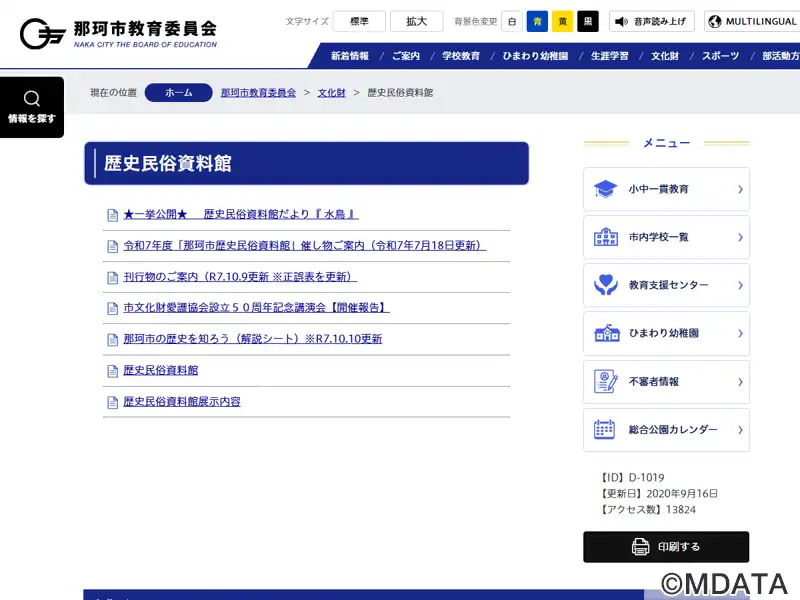Open the 歴史民俗資料館展示内容 link

[x=181, y=402]
